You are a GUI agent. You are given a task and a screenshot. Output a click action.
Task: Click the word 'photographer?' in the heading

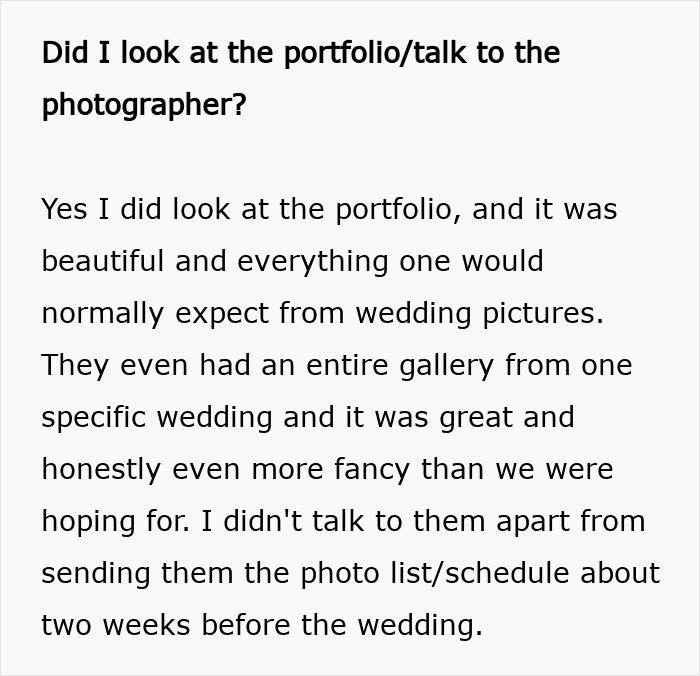pyautogui.click(x=144, y=105)
